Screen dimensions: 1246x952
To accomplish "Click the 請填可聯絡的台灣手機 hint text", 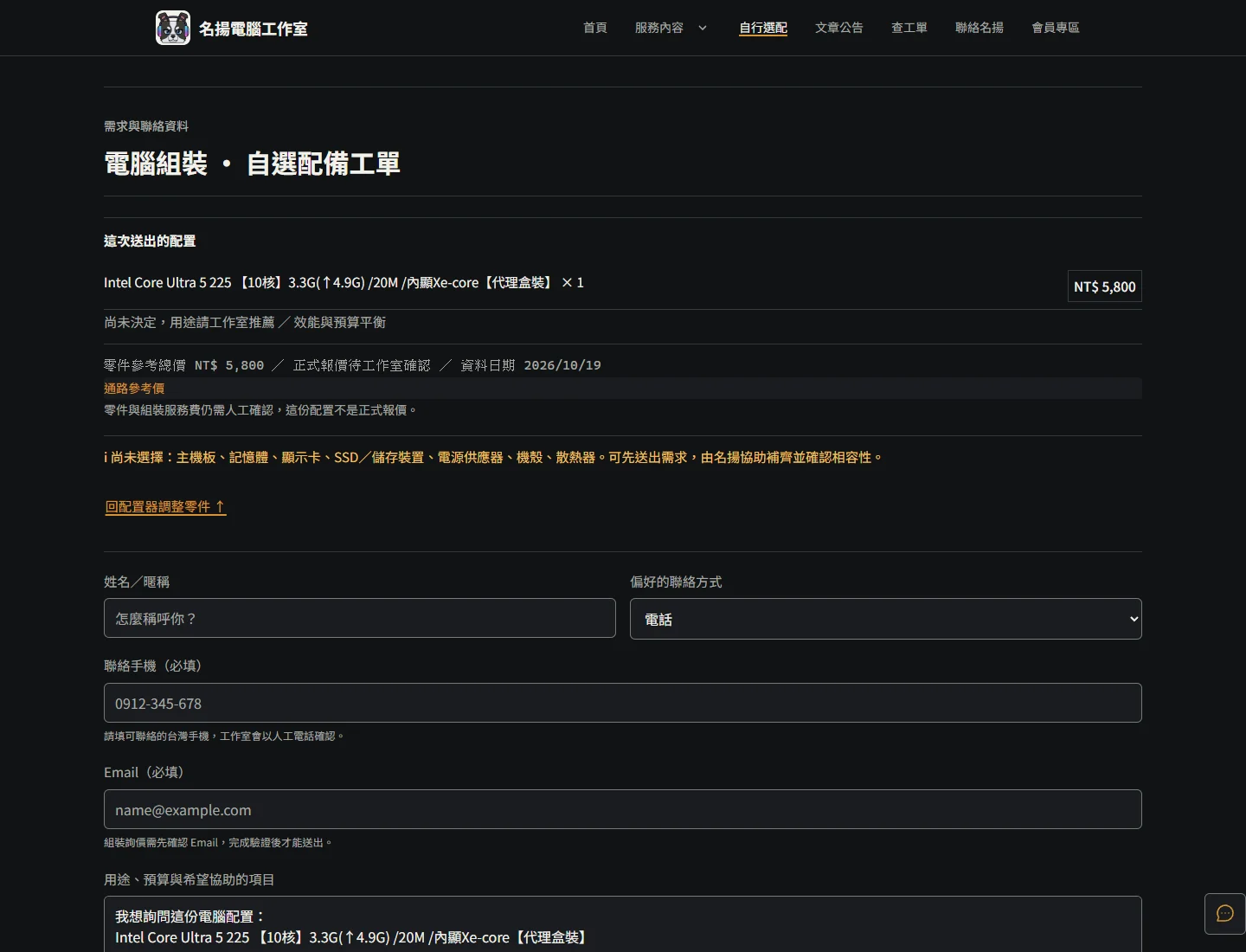I will click(224, 736).
